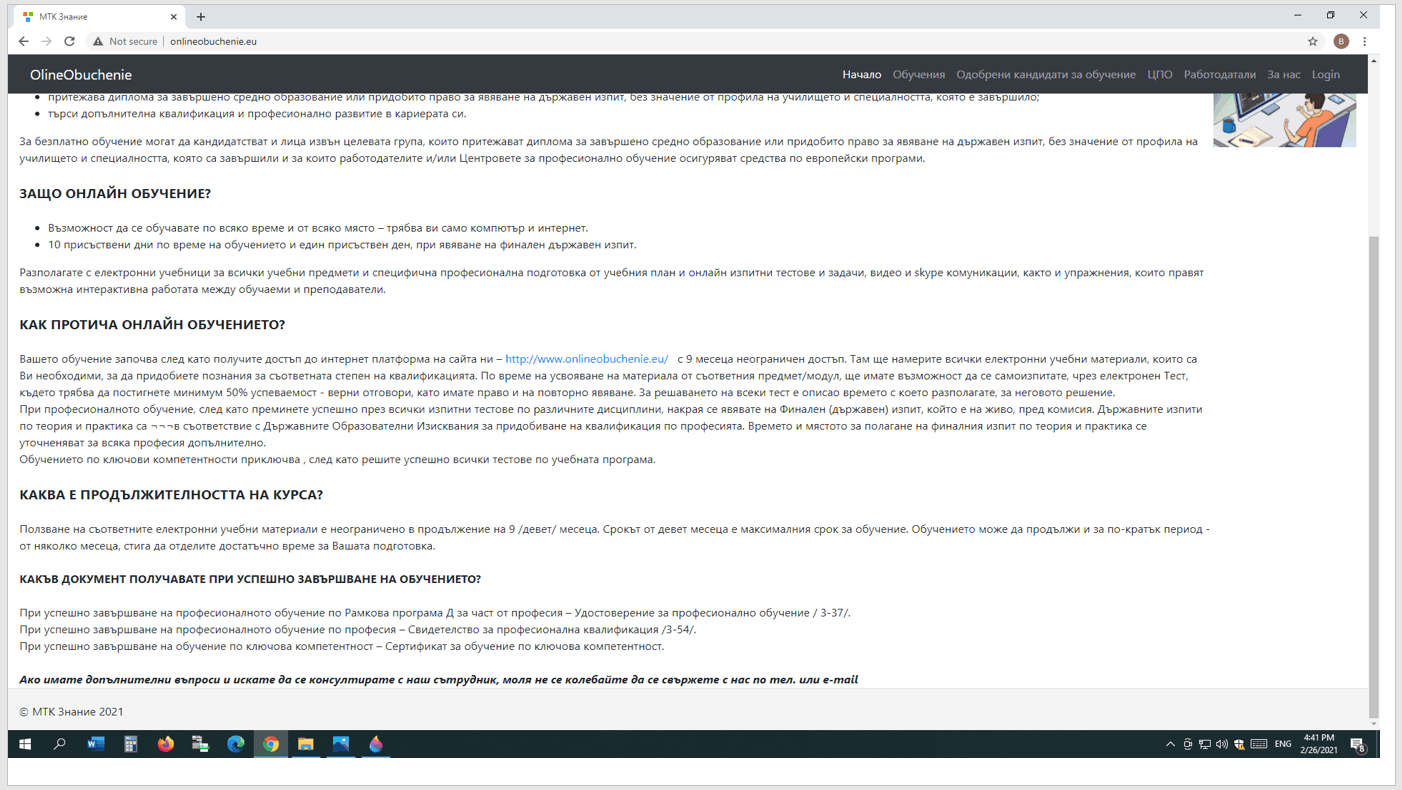Go back to the previous page
Screen dimensions: 1402x790
click(24, 41)
